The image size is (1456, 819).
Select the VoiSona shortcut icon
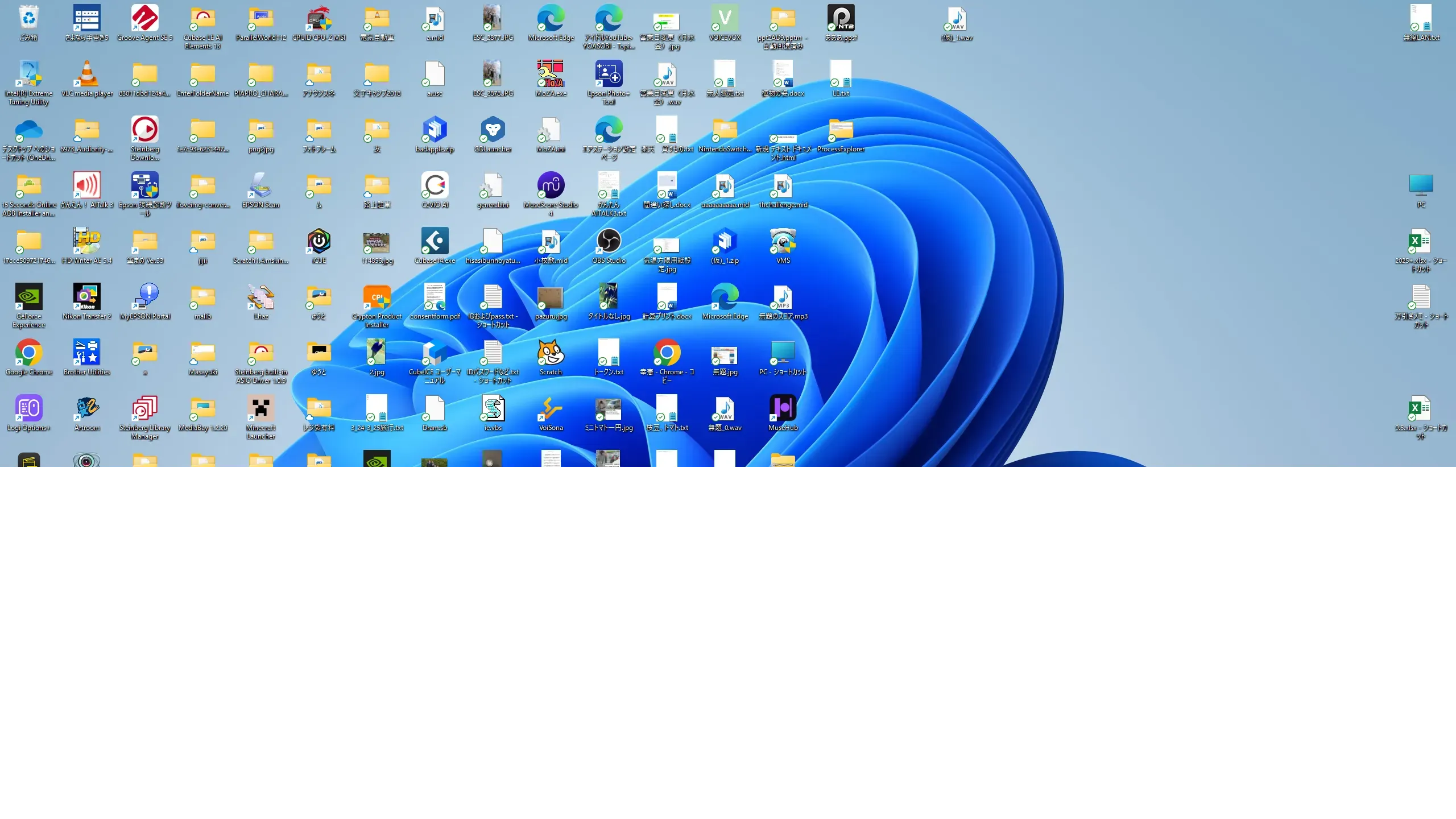coord(551,408)
